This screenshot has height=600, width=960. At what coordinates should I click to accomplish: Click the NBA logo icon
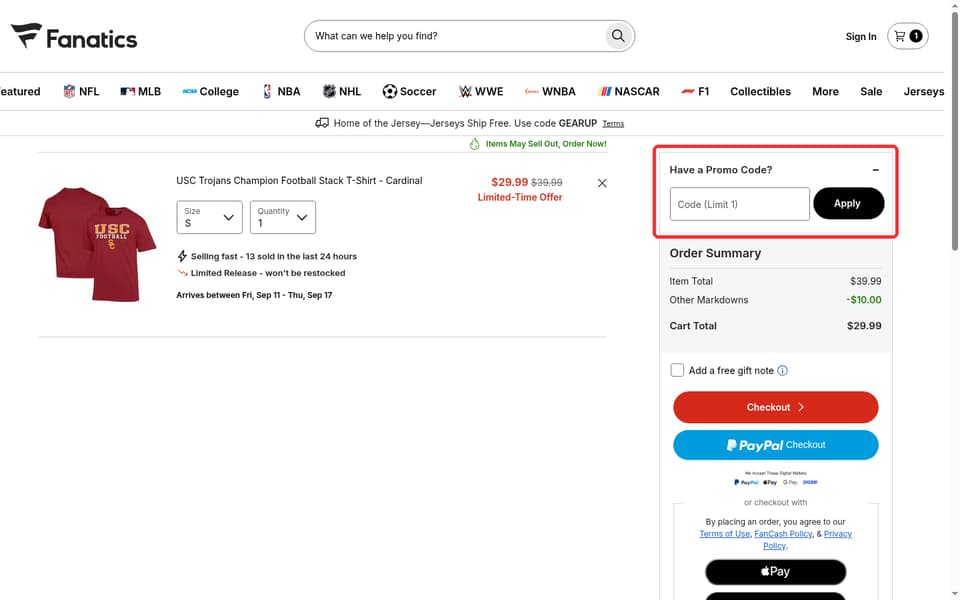pos(267,91)
